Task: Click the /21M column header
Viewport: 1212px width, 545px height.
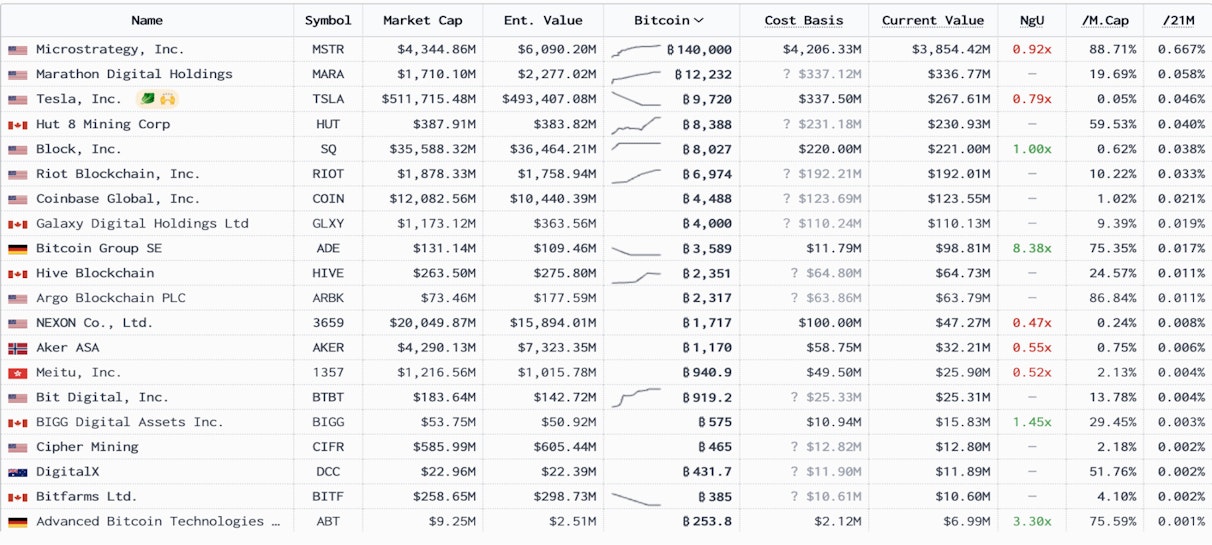Action: (1176, 20)
